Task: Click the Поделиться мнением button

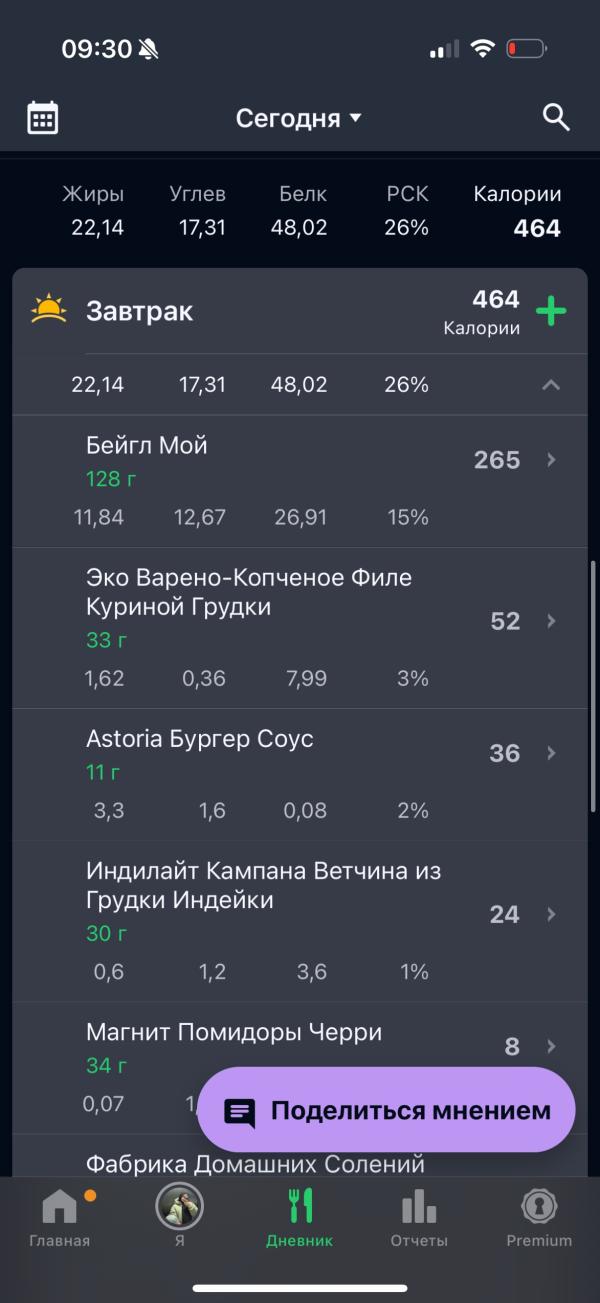Action: 386,1110
